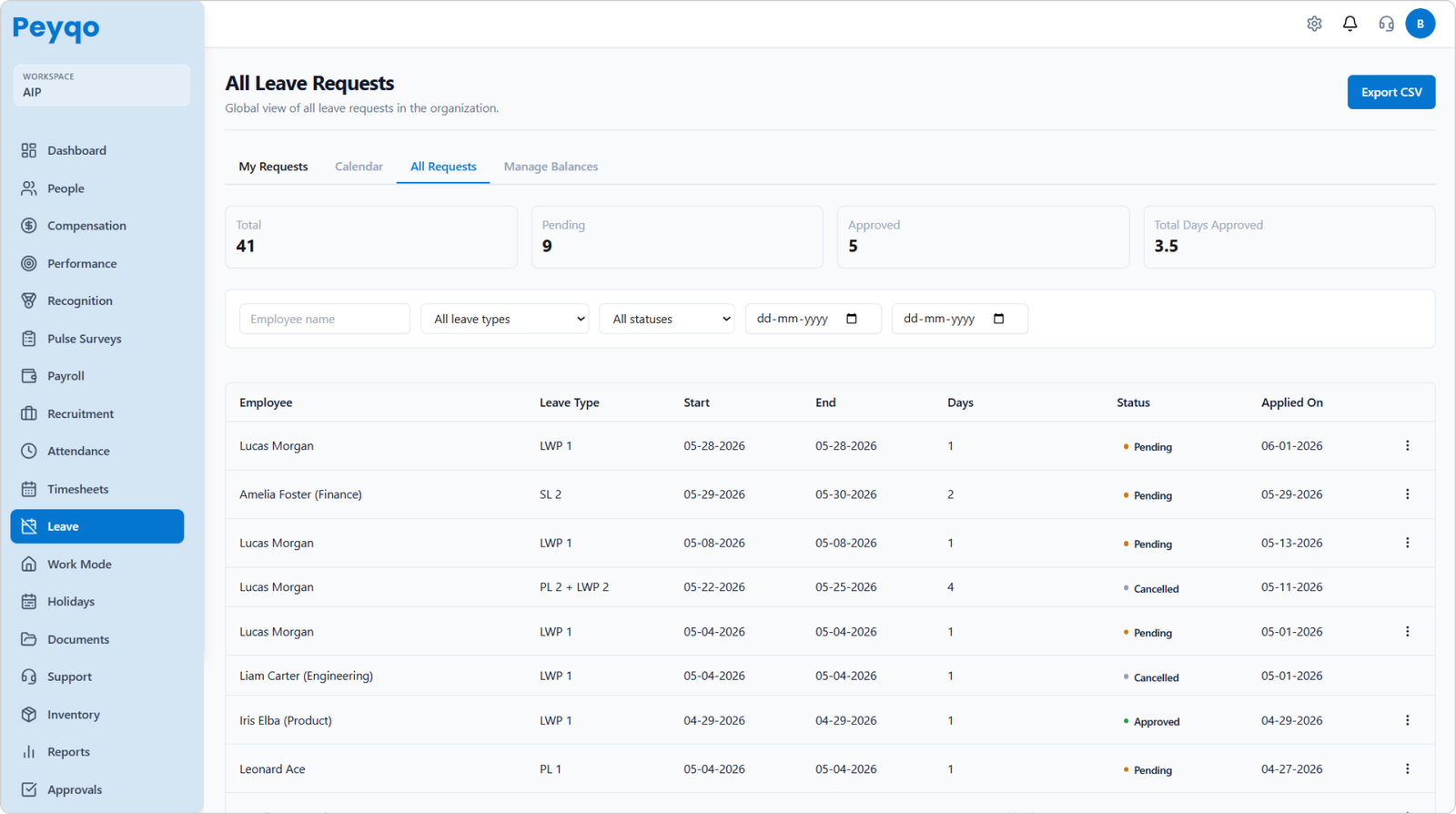Image resolution: width=1456 pixels, height=814 pixels.
Task: Click the Inventory box icon
Action: [29, 715]
